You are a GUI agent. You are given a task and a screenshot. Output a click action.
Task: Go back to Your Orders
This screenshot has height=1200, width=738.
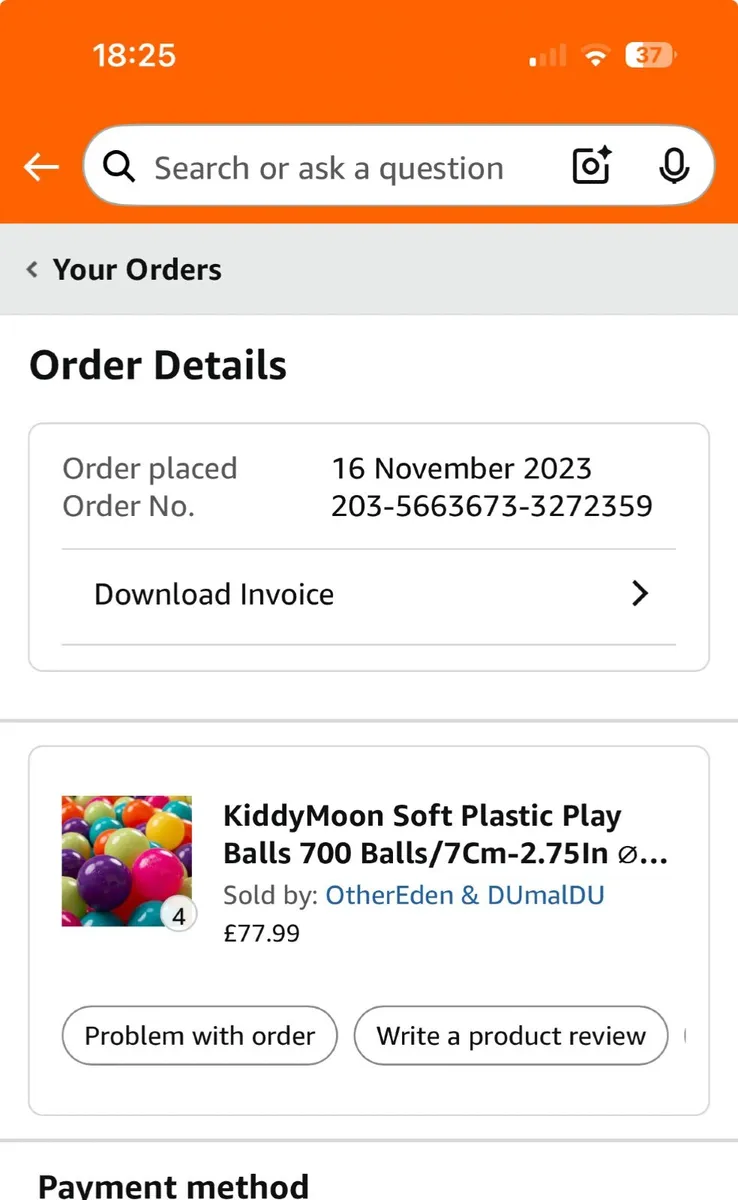[137, 269]
